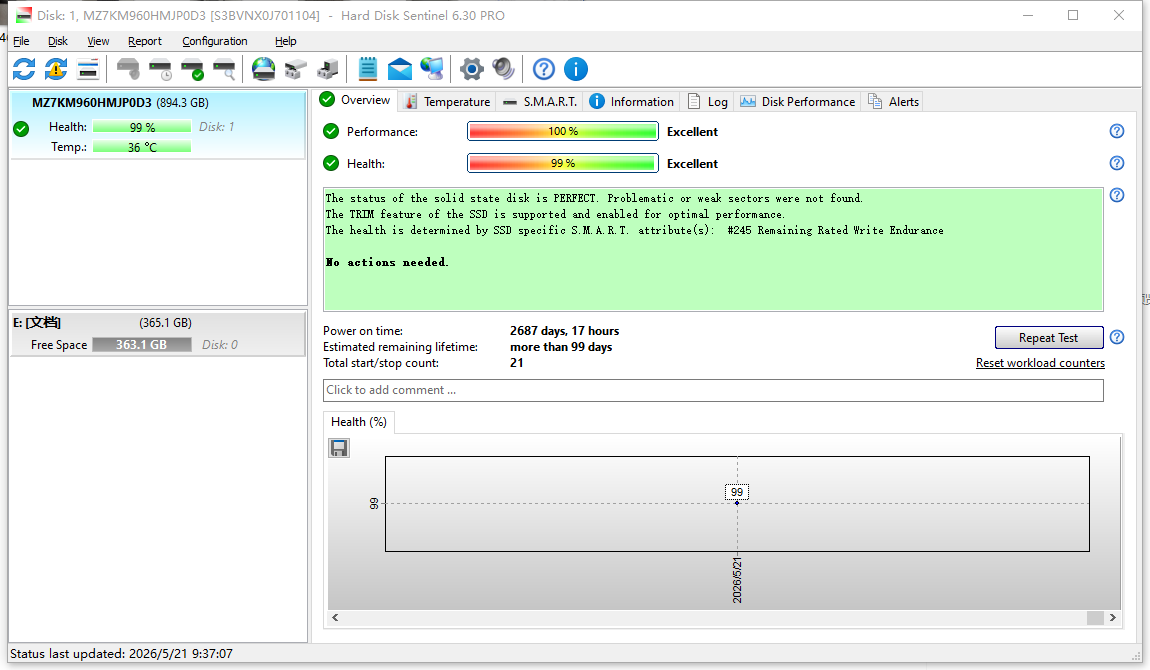
Task: Click the Free Space 363.1 GB bar
Action: click(142, 345)
